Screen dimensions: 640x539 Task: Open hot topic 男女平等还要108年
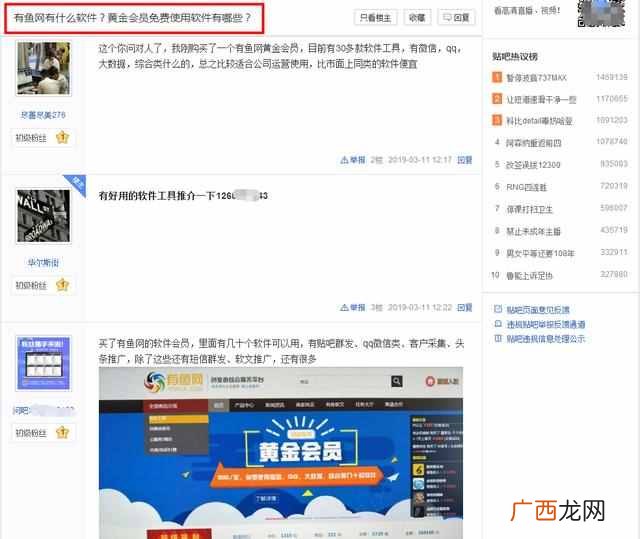point(540,253)
